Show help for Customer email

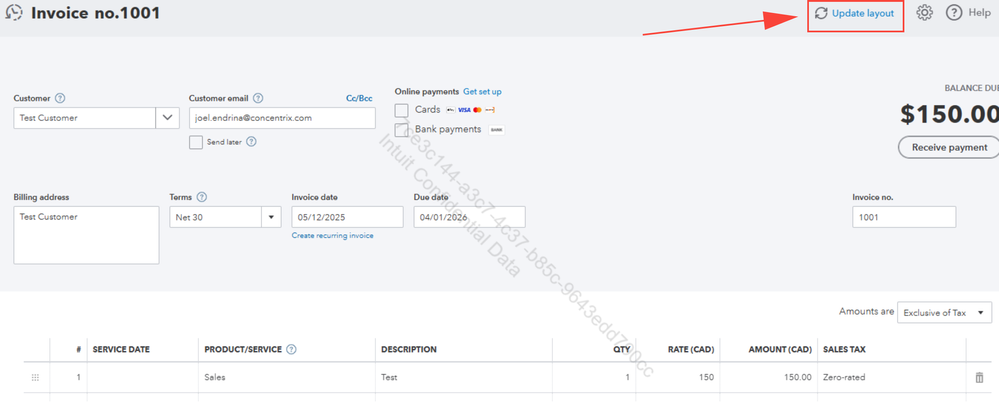(258, 99)
